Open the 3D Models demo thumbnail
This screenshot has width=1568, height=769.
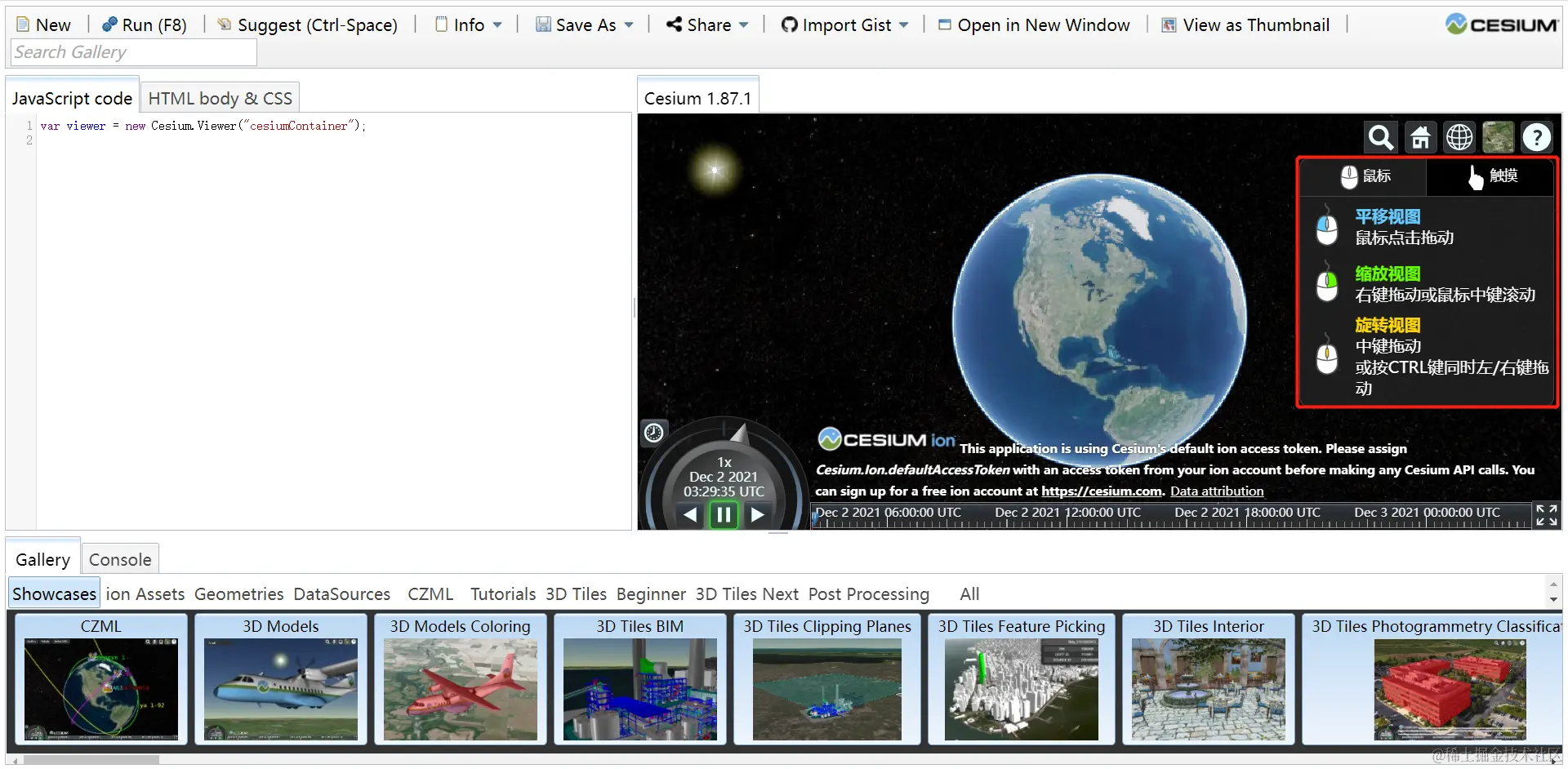coord(281,679)
